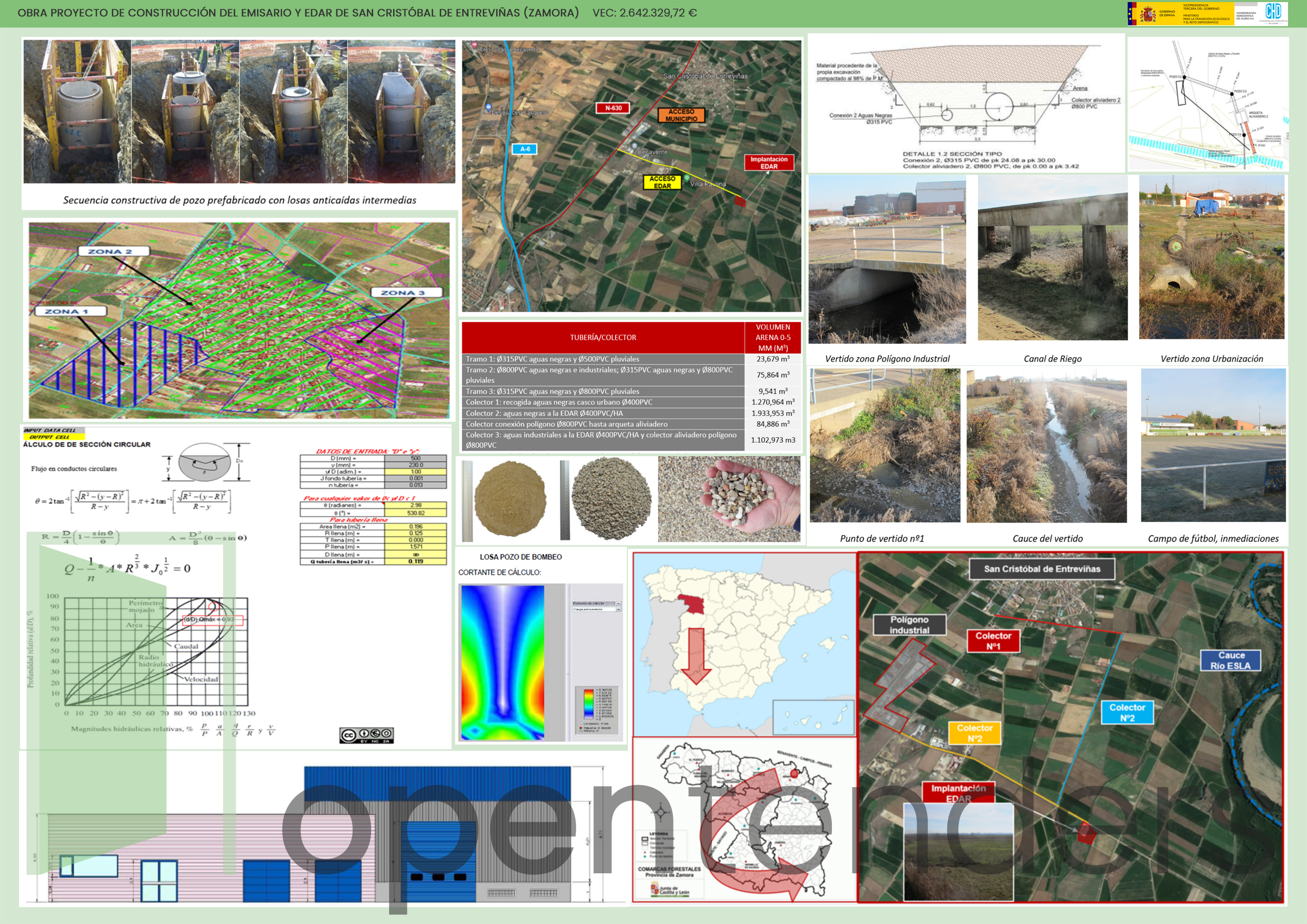1307x924 pixels.
Task: Click the compass rose on the Zamora comarcas map
Action: point(661,812)
